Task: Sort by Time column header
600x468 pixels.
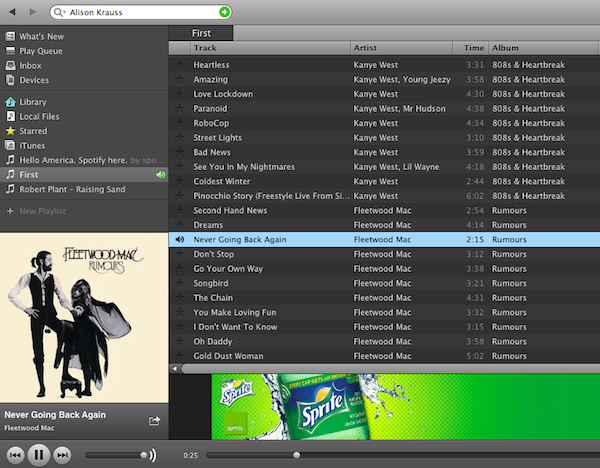Action: coord(471,48)
